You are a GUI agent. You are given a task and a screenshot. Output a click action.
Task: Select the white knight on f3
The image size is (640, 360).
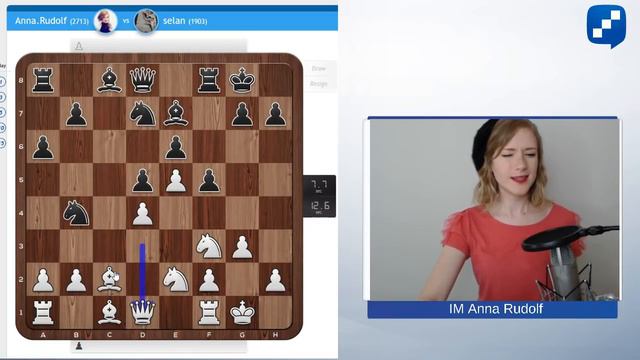pos(209,246)
